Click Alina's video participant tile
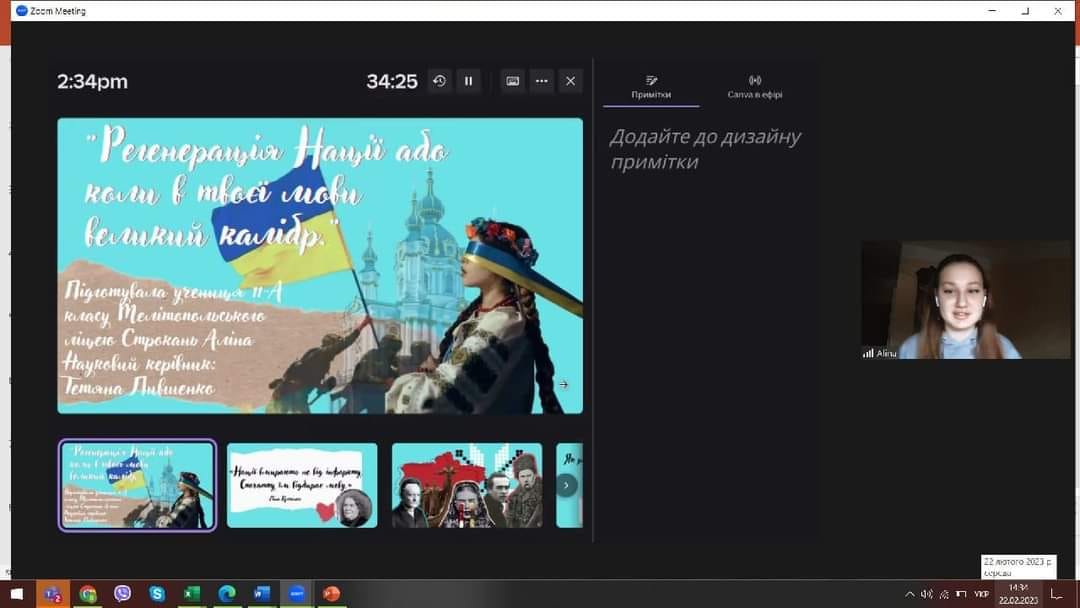 (x=964, y=300)
